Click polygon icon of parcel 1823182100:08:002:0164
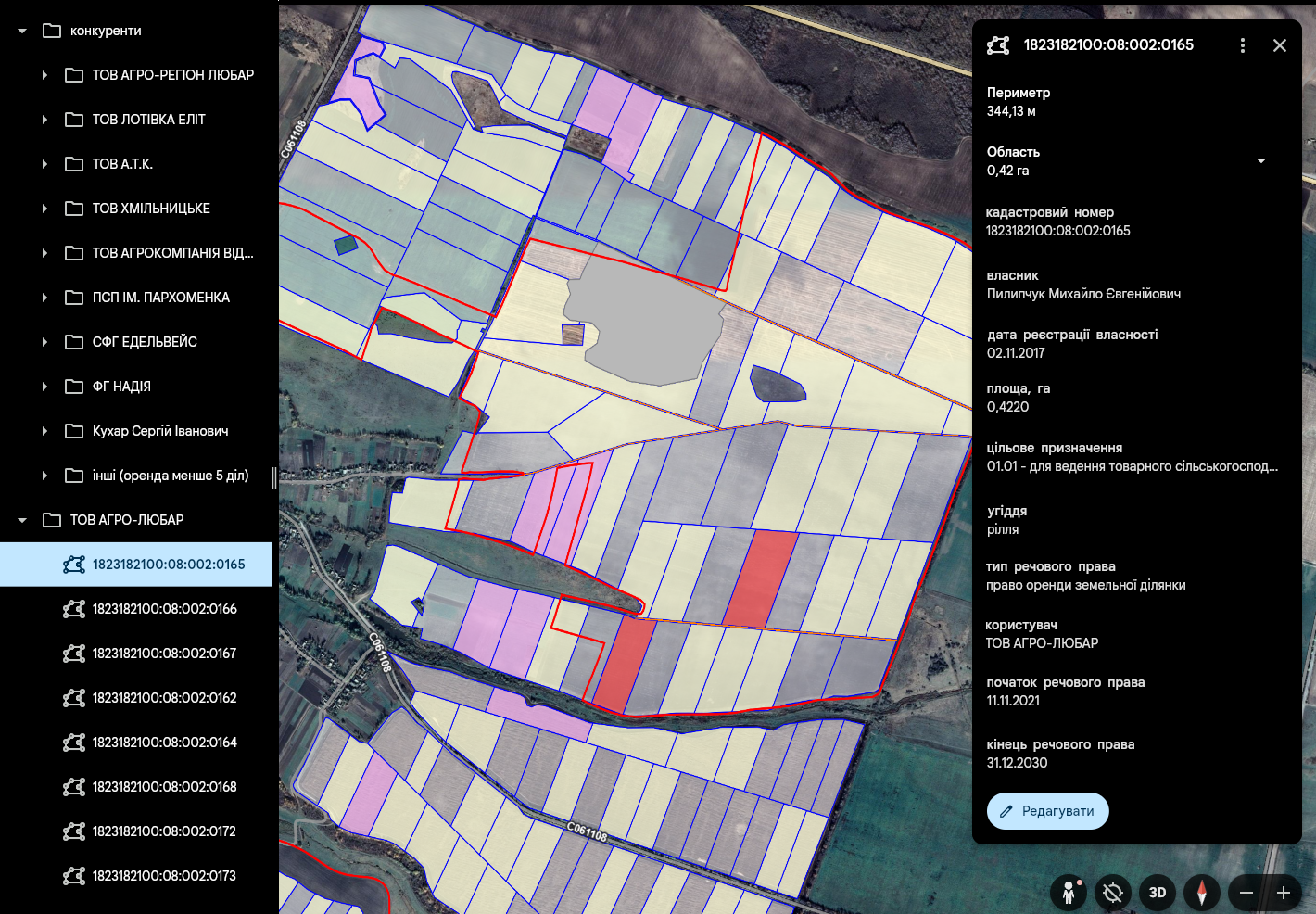The height and width of the screenshot is (914, 1316). point(74,743)
